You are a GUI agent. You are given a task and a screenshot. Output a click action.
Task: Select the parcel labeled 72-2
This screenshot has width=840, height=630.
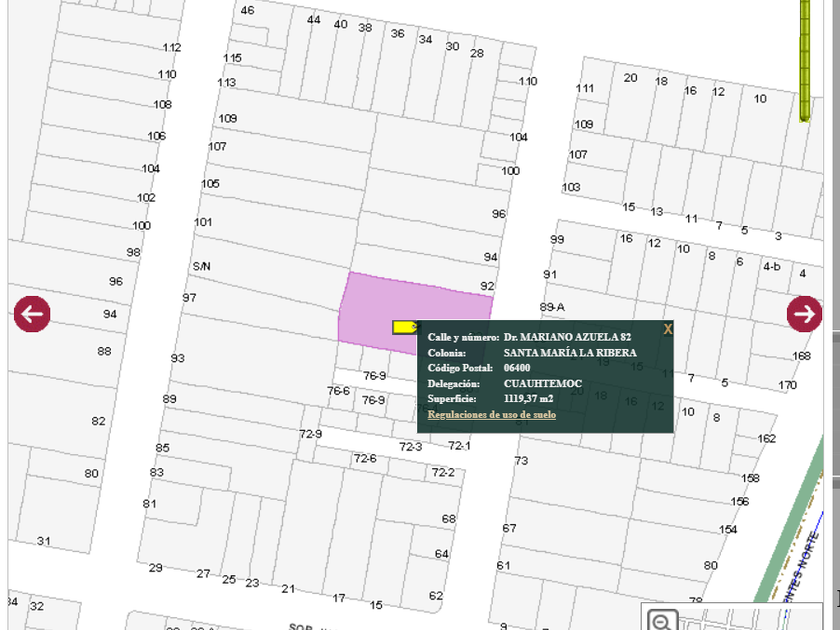443,472
